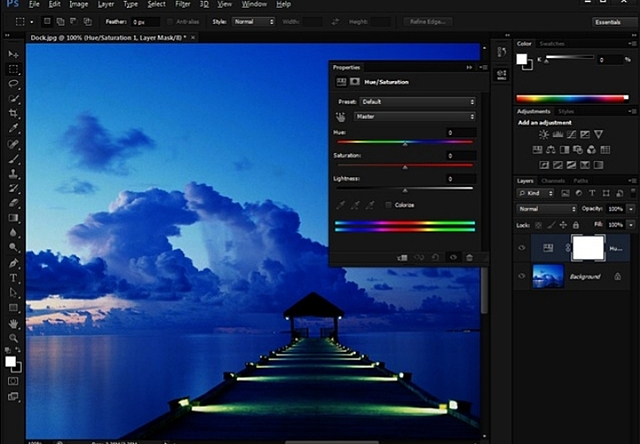Select the Quick Selection tool
640x444 pixels.
click(x=13, y=98)
